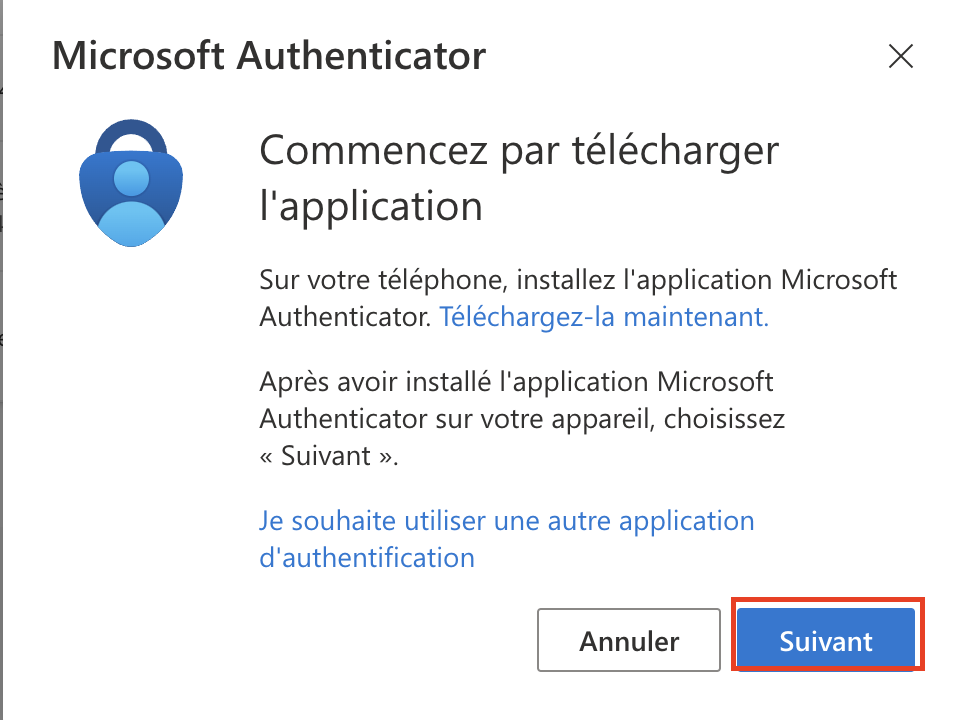The height and width of the screenshot is (720, 960).
Task: Click the text "Après avoir installé l'application Microsoft"
Action: coord(516,382)
